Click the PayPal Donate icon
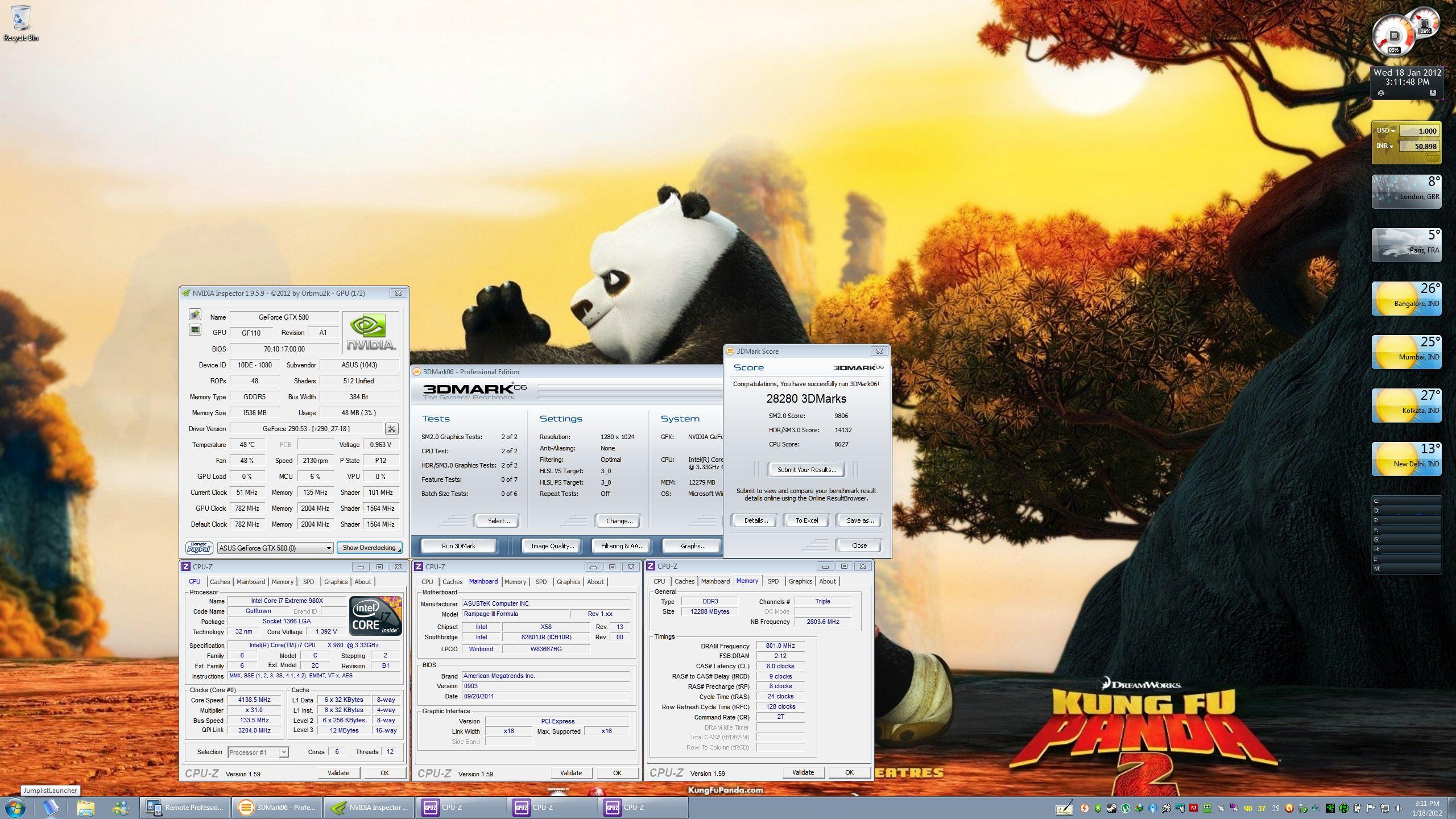This screenshot has width=1456, height=819. pos(199,548)
